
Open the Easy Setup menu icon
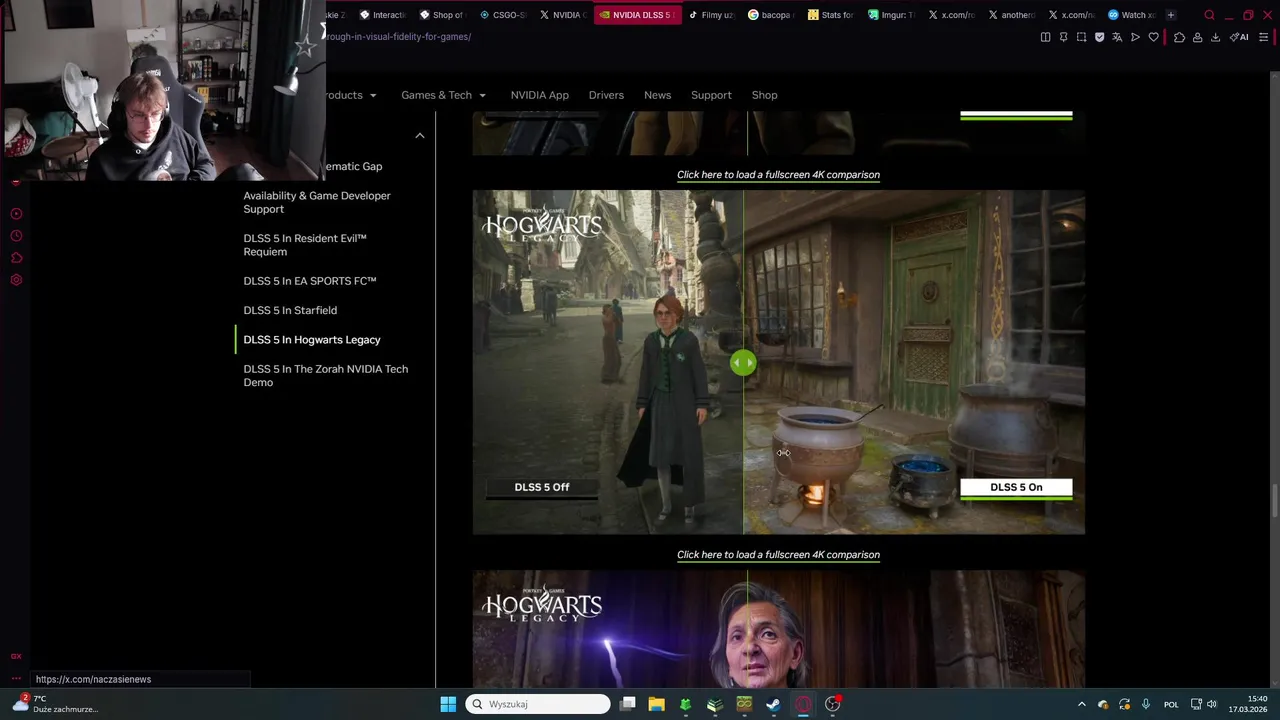point(1264,37)
